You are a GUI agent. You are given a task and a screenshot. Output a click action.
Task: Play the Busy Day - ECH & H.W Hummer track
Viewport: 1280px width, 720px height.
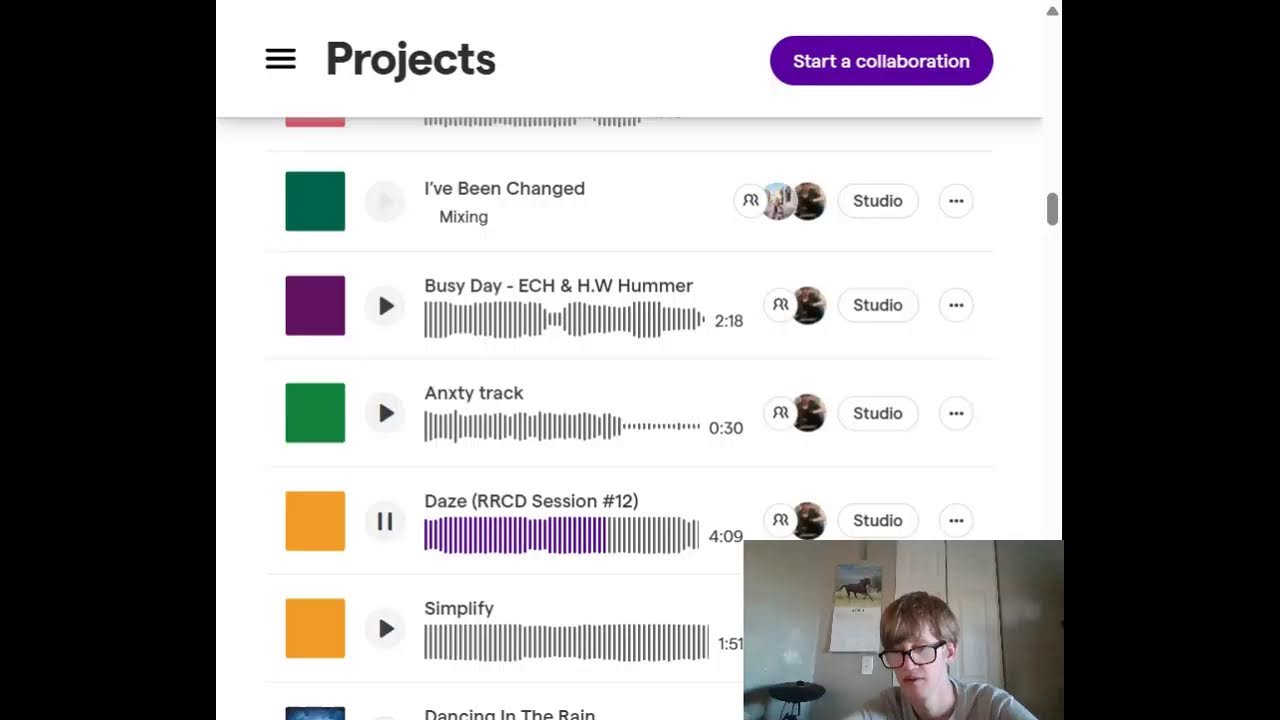pos(385,306)
